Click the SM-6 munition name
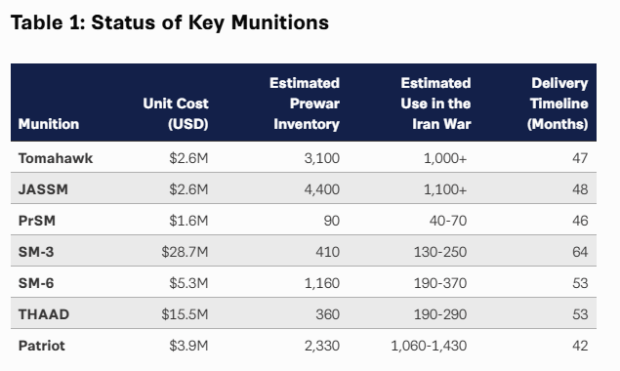620x371 pixels. [36, 283]
